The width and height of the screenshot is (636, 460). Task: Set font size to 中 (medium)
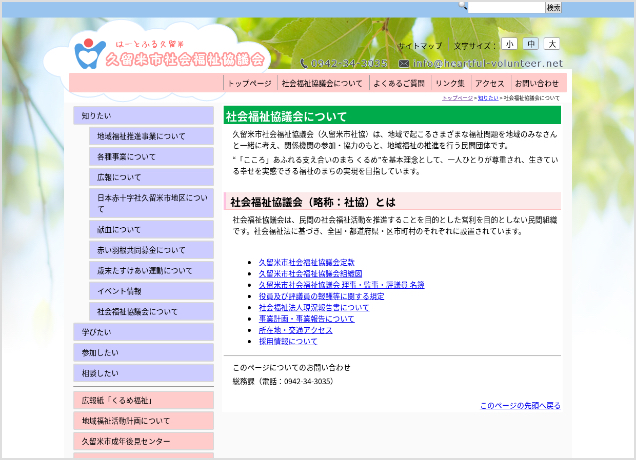(531, 45)
